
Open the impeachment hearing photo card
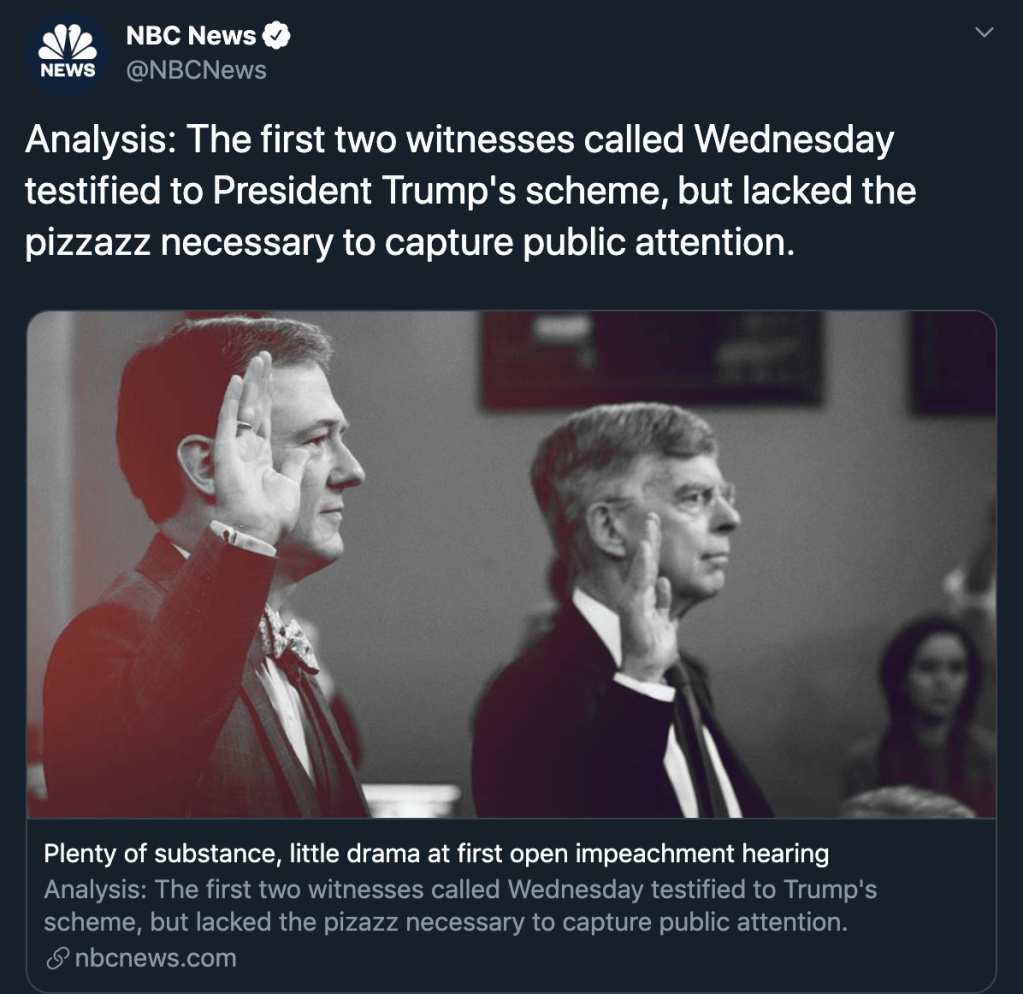(512, 564)
